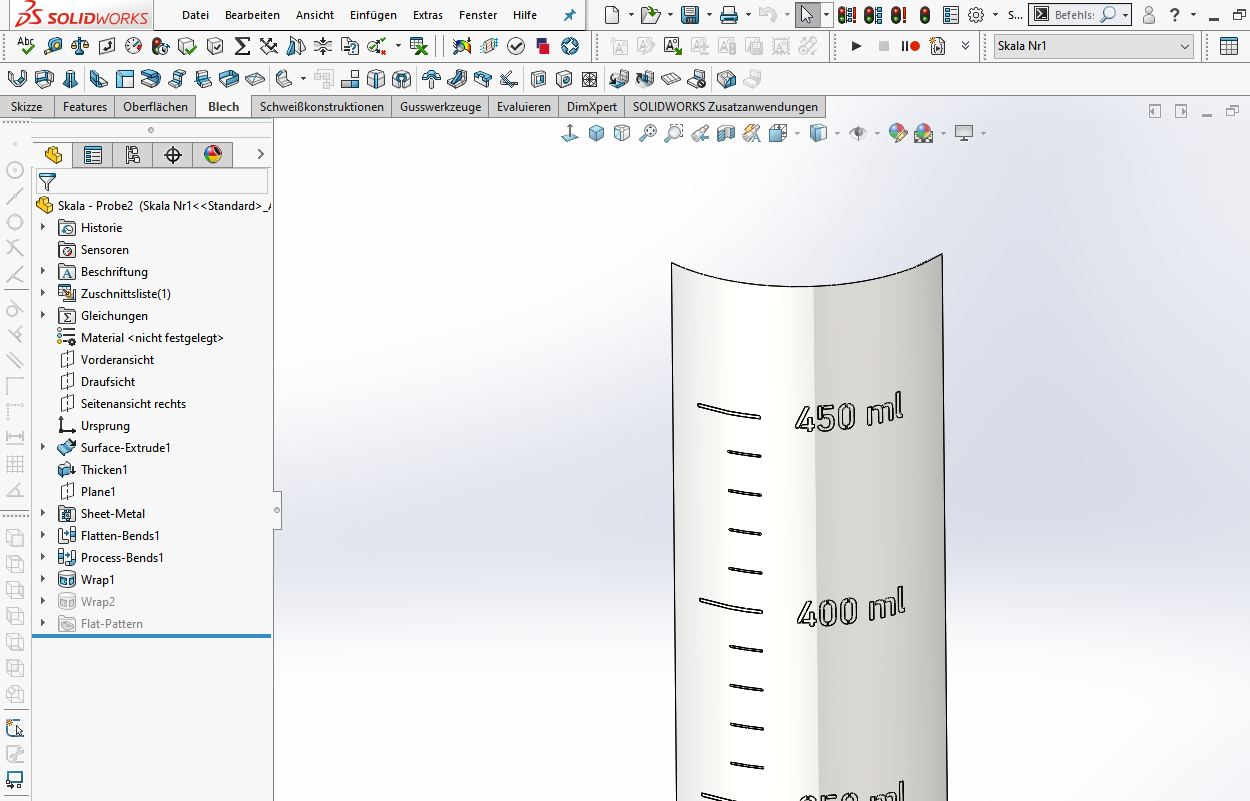Screen dimensions: 1250x801
Task: Click the macro Record/Pause button
Action: click(910, 46)
